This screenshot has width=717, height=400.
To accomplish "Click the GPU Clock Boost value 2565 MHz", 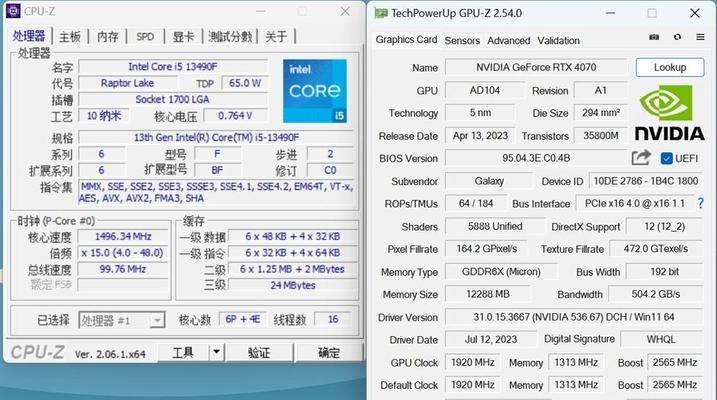I will coord(674,362).
